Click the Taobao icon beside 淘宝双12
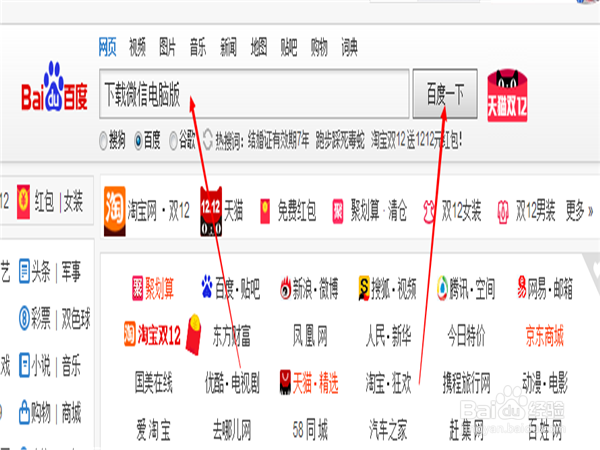Screen dimensions: 600x450 (x=129, y=334)
